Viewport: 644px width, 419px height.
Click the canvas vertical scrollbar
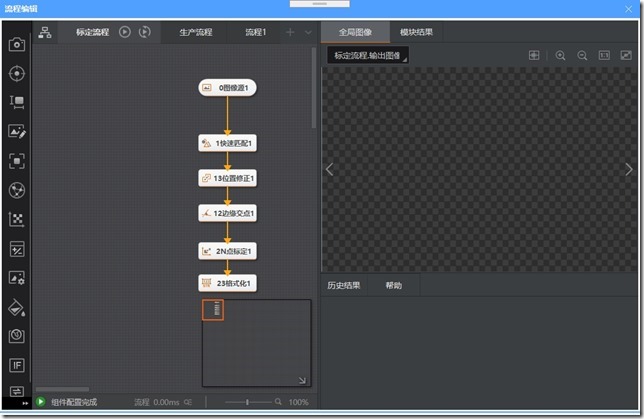coord(314,88)
